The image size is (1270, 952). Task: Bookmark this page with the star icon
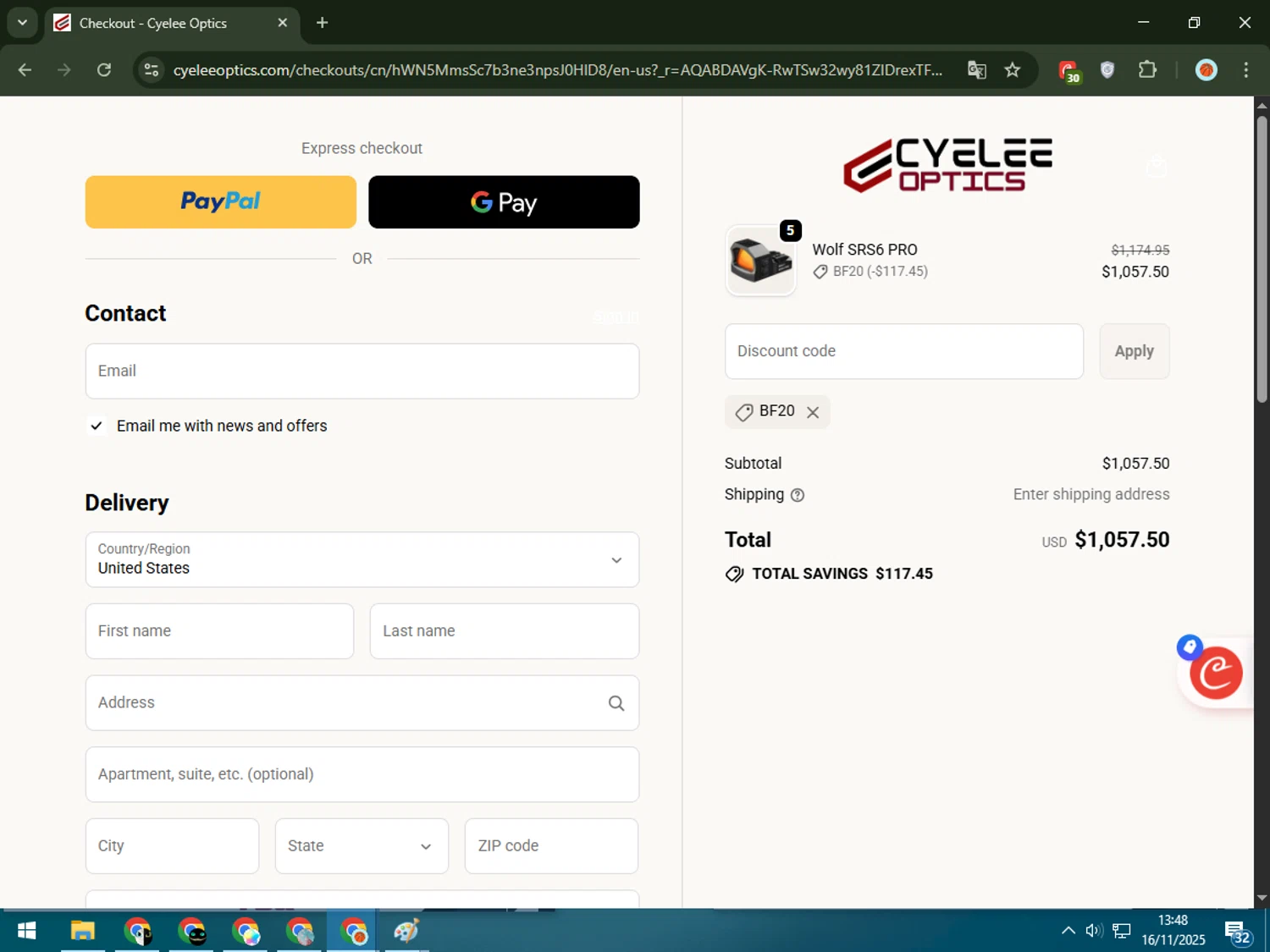click(x=1013, y=70)
